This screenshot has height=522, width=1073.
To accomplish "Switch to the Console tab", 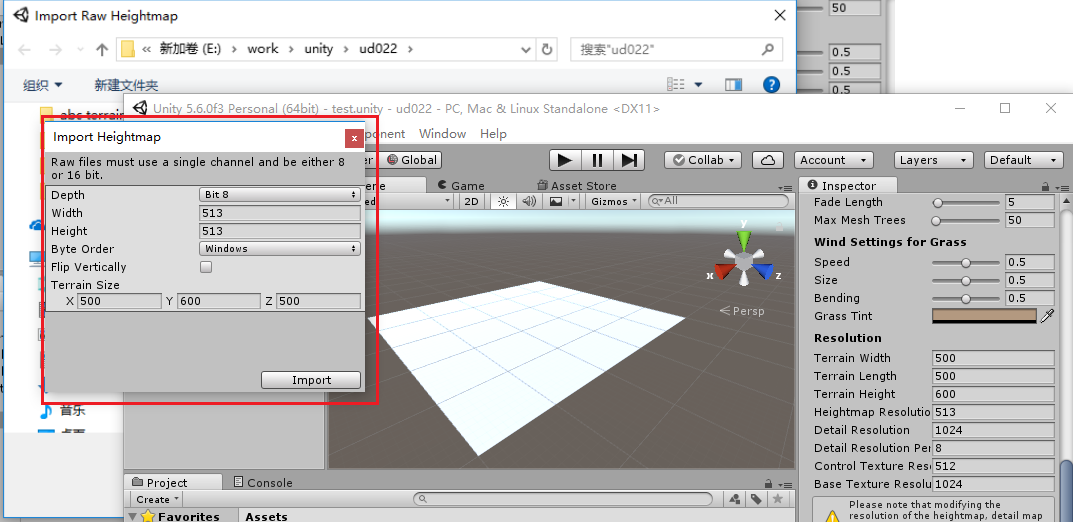I will coord(263,482).
